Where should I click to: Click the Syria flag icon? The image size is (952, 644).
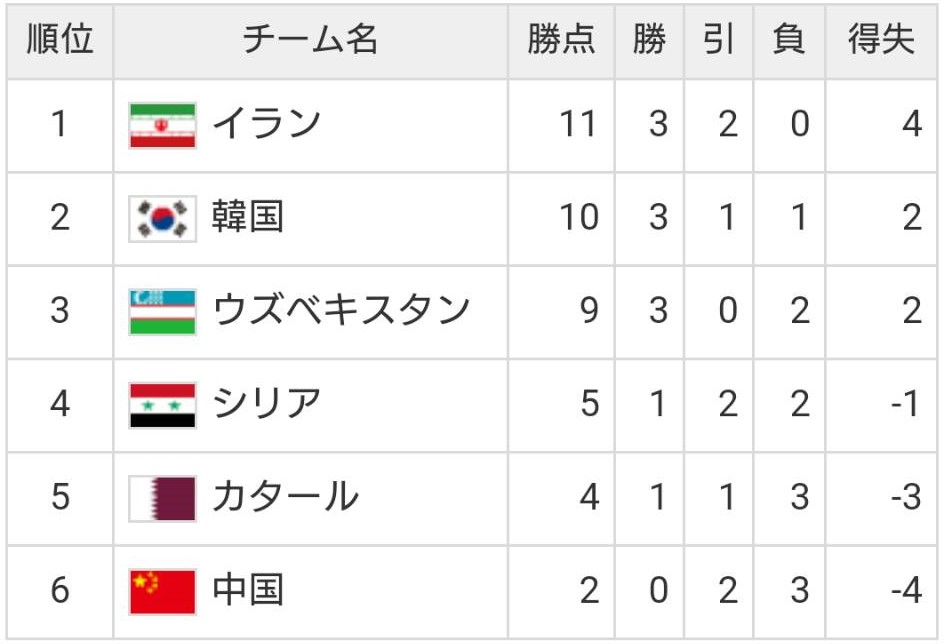point(162,405)
